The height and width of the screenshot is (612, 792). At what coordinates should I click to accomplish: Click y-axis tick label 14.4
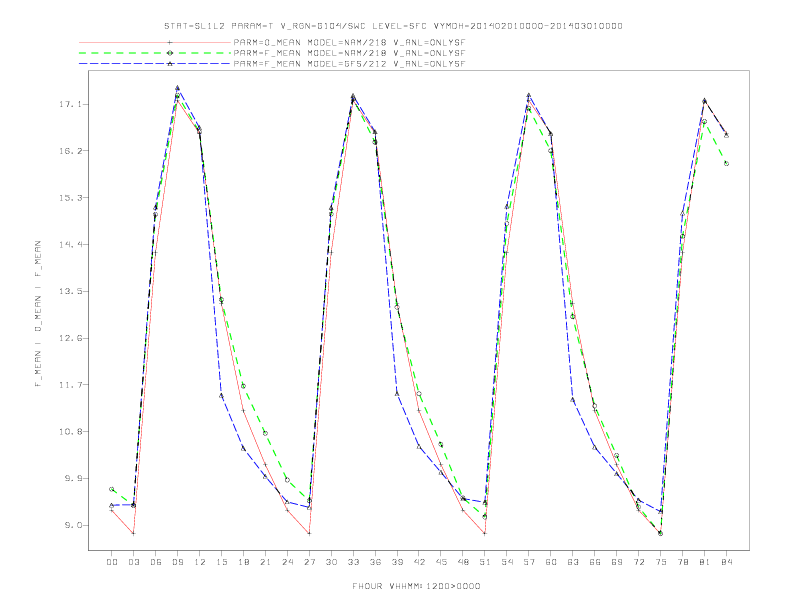pos(70,244)
